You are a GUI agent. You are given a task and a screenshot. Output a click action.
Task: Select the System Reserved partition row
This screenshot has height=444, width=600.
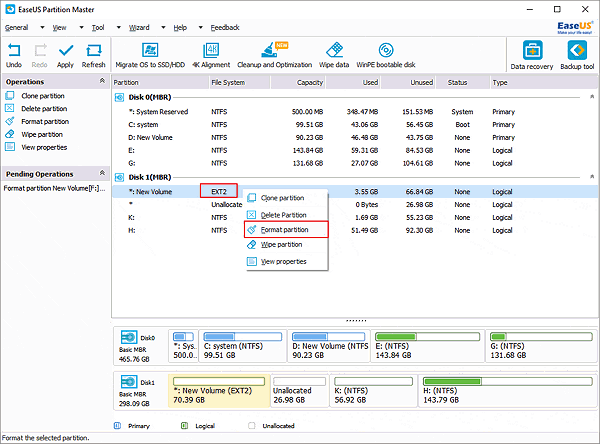tap(354, 112)
